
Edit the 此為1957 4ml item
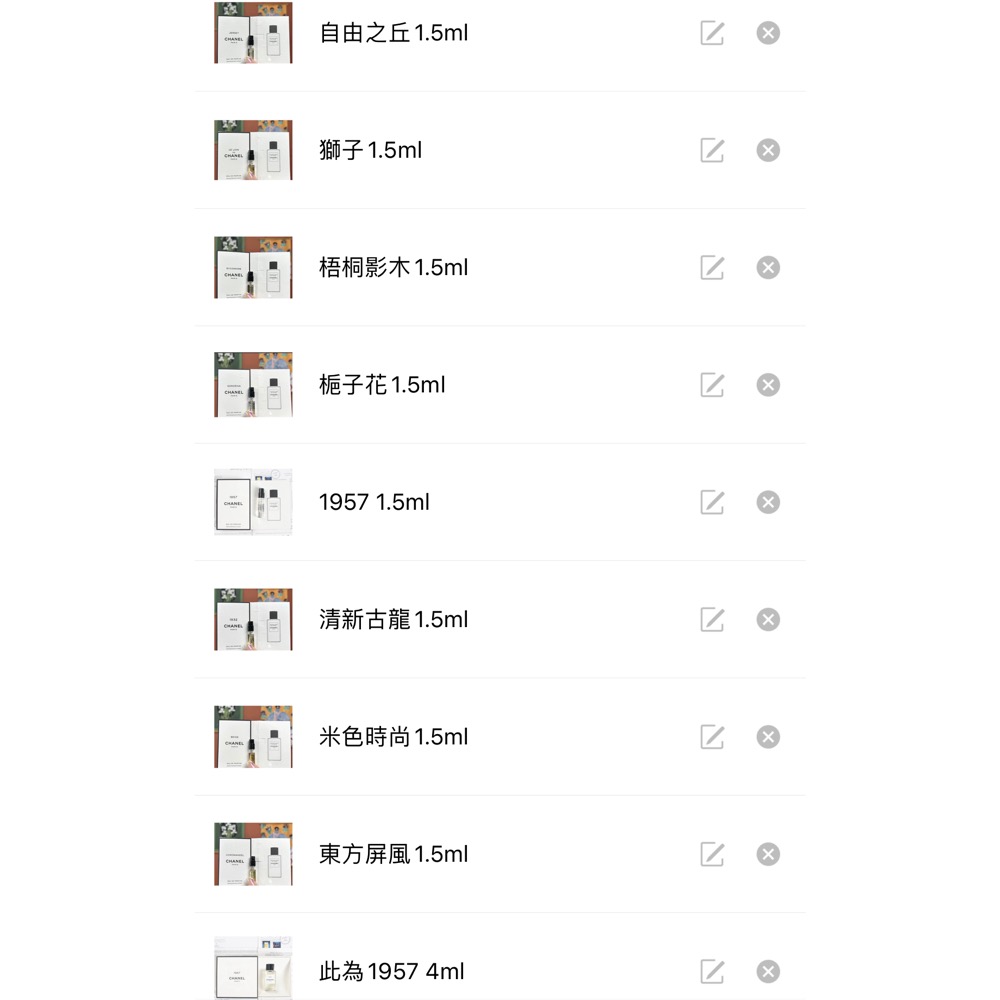tap(711, 971)
